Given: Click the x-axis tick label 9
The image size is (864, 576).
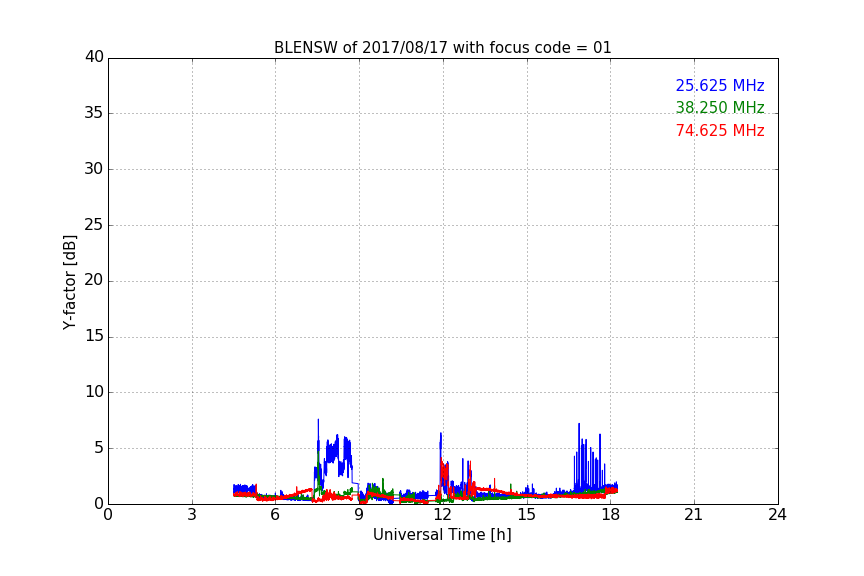Looking at the screenshot, I should [x=359, y=515].
